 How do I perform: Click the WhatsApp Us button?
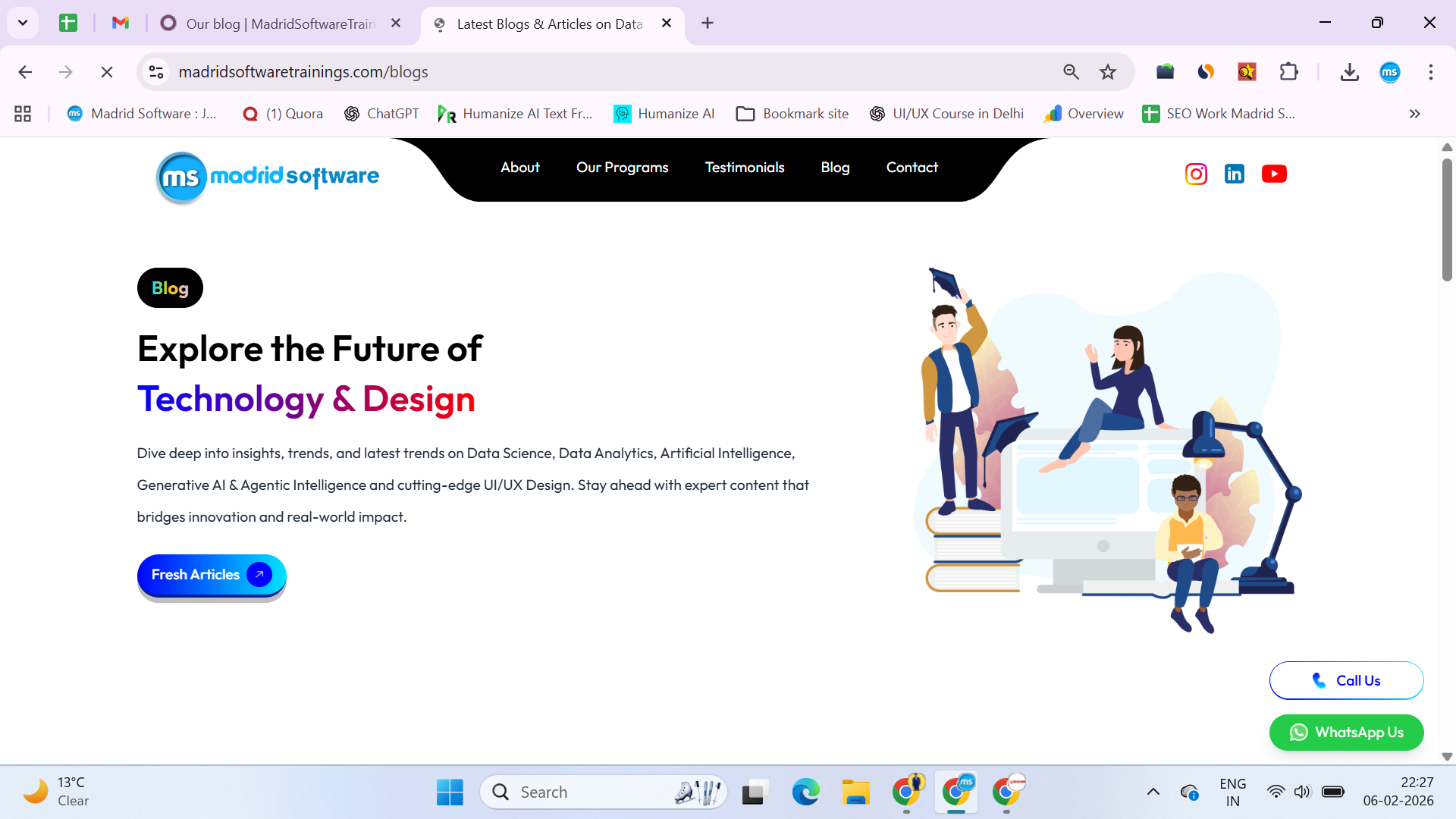coord(1346,733)
